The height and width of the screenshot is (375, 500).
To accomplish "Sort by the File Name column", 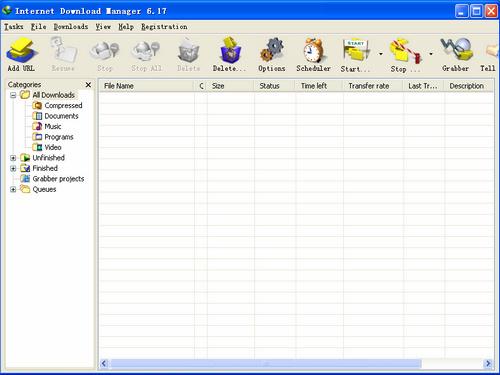I will click(147, 86).
